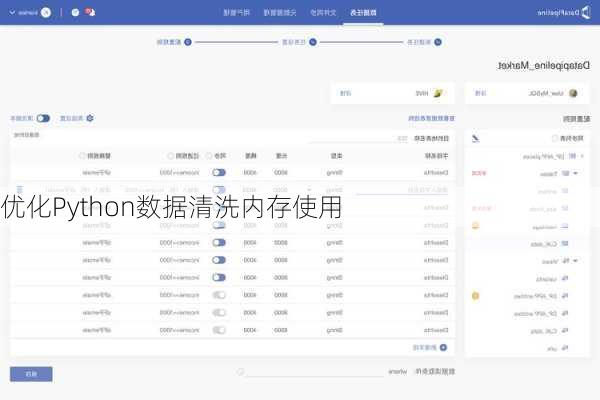Click the step circle next to the header's right end
600x400 pixels.
(x=438, y=42)
